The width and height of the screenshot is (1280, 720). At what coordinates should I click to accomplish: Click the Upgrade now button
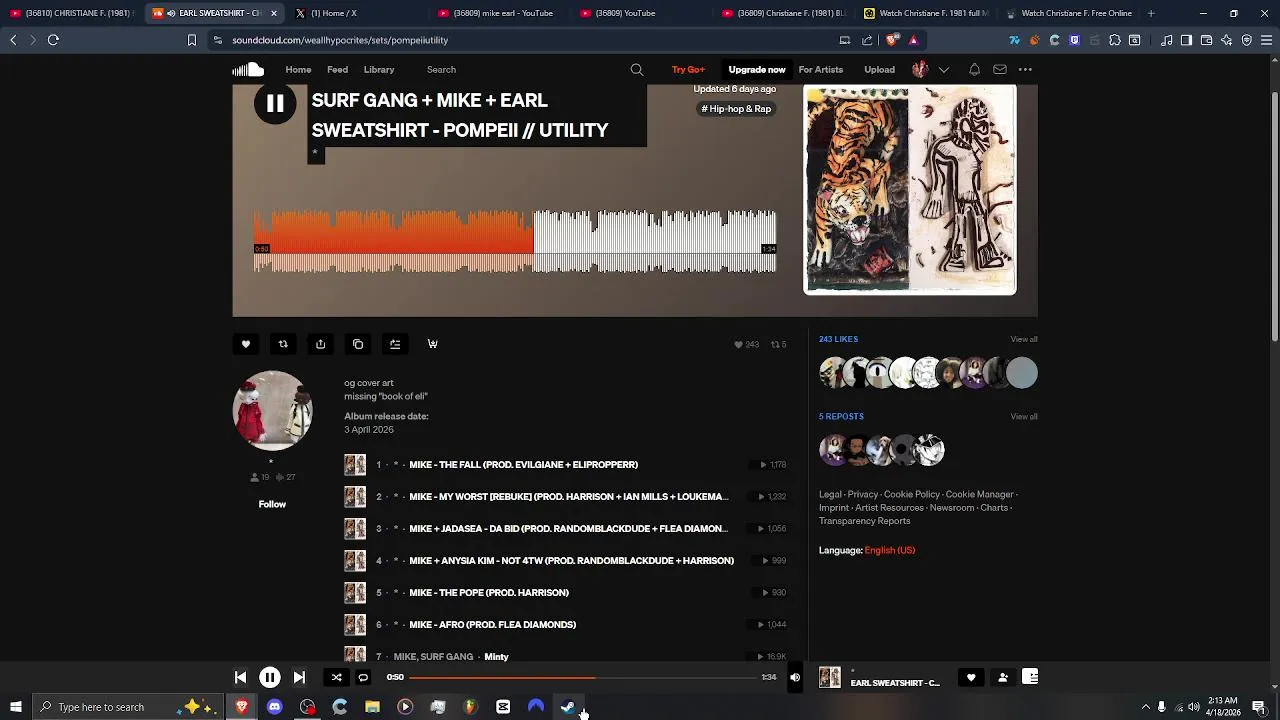click(x=757, y=70)
